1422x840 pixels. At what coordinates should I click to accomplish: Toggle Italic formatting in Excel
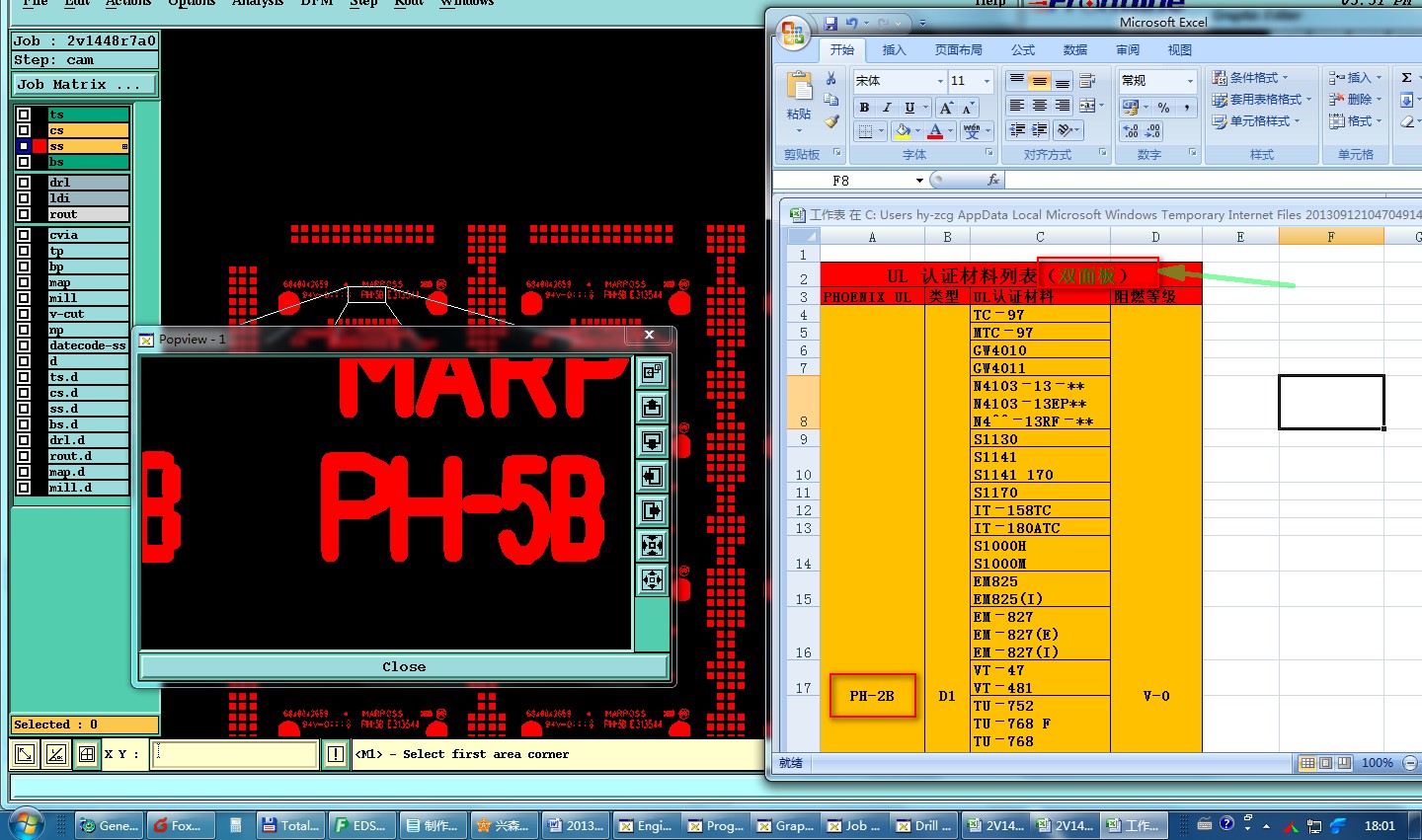tap(887, 108)
